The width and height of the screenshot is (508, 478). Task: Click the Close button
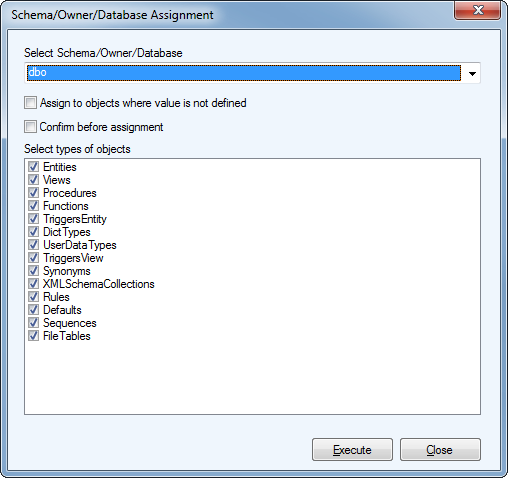[440, 450]
